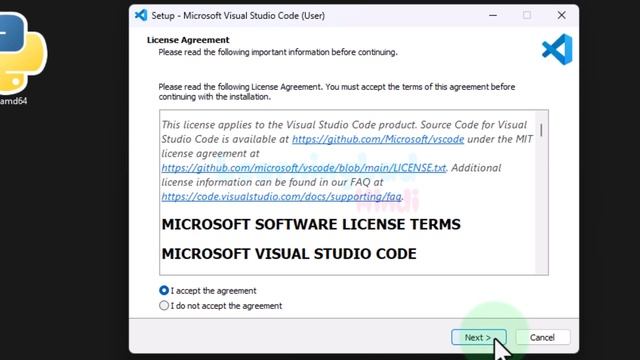The width and height of the screenshot is (640, 360).
Task: Click the license text scrollbar thumb
Action: [541, 130]
